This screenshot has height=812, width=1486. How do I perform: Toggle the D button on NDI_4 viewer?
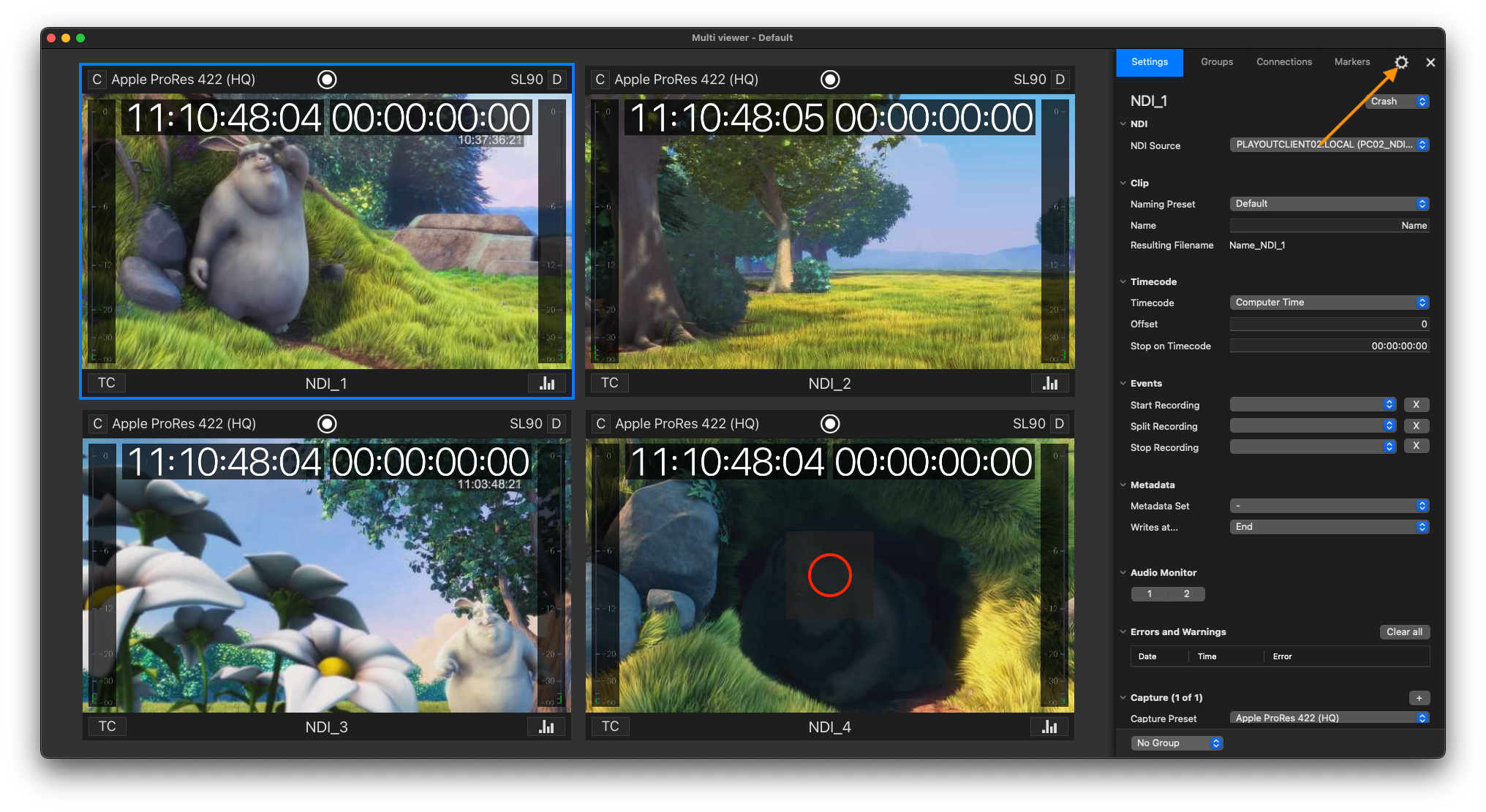tap(1059, 423)
